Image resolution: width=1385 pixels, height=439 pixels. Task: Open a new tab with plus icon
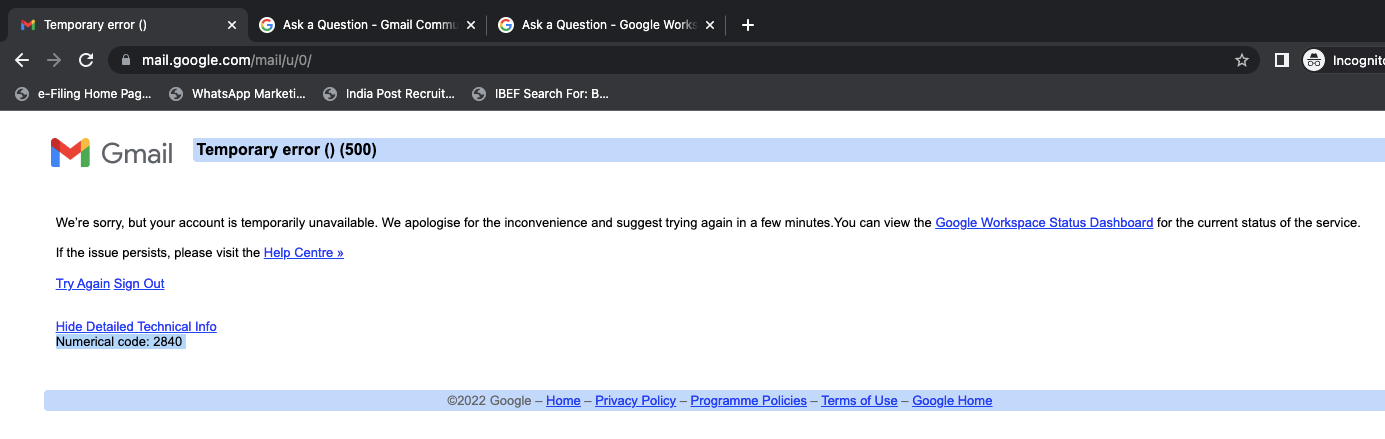[747, 25]
